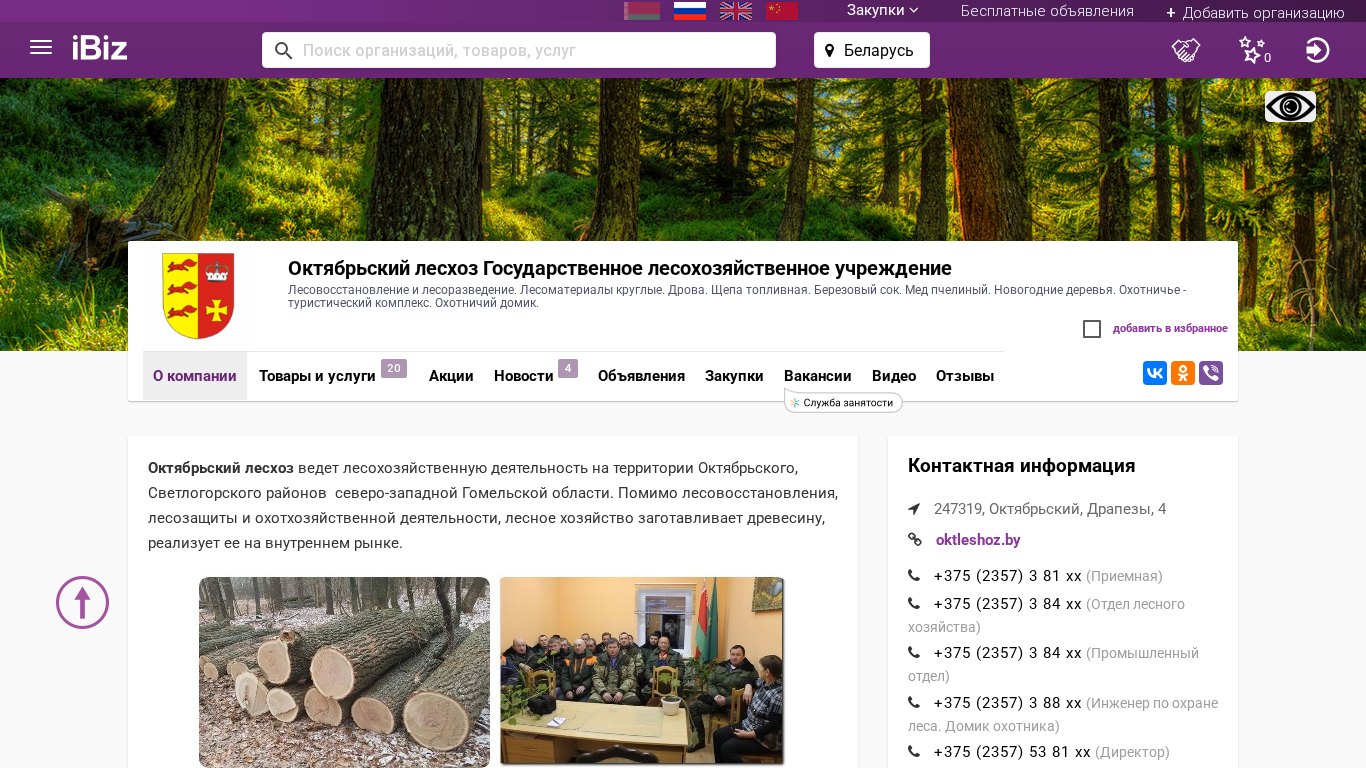Click the address location arrow icon

(x=914, y=509)
